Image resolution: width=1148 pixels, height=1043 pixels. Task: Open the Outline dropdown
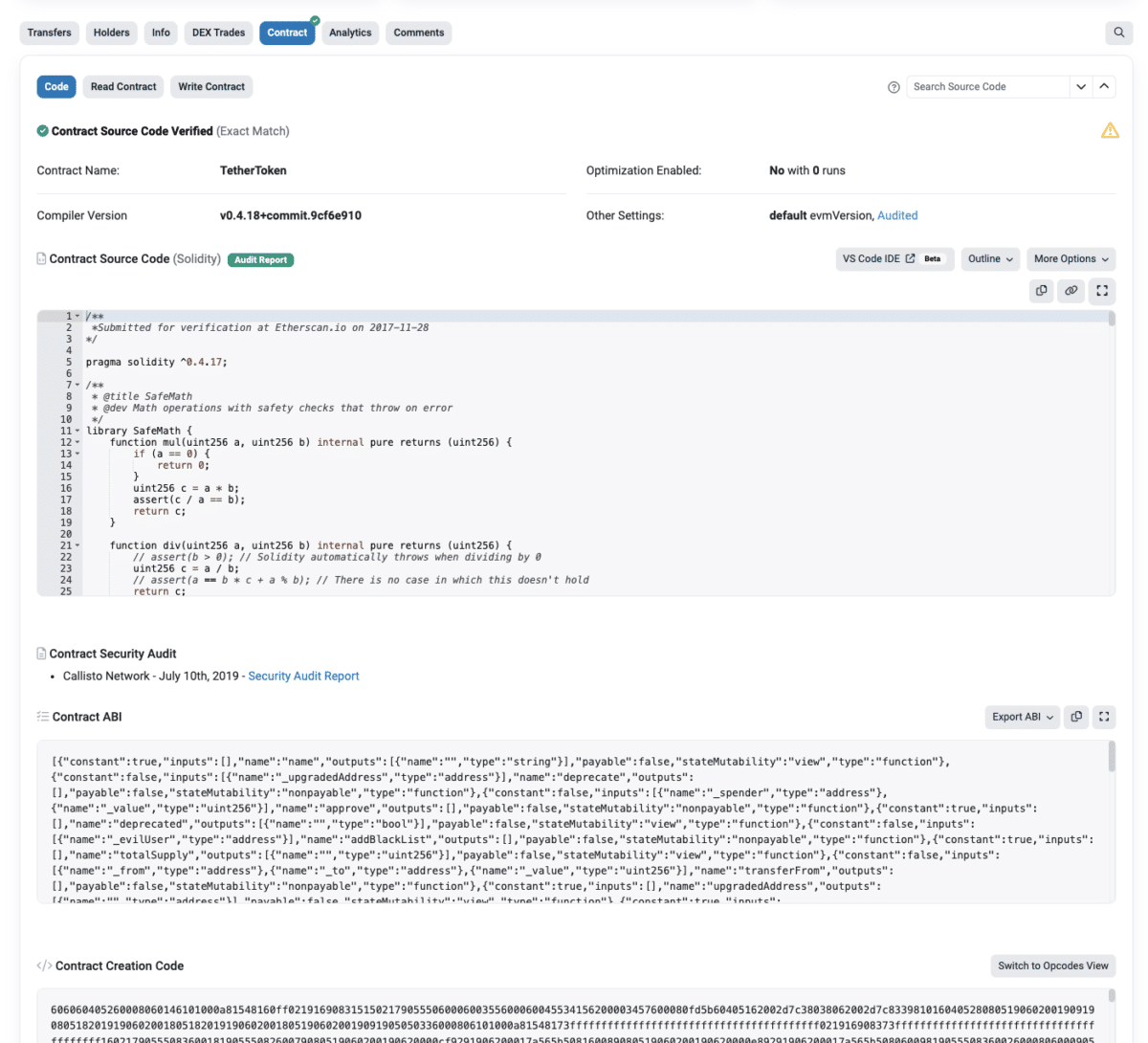(990, 258)
